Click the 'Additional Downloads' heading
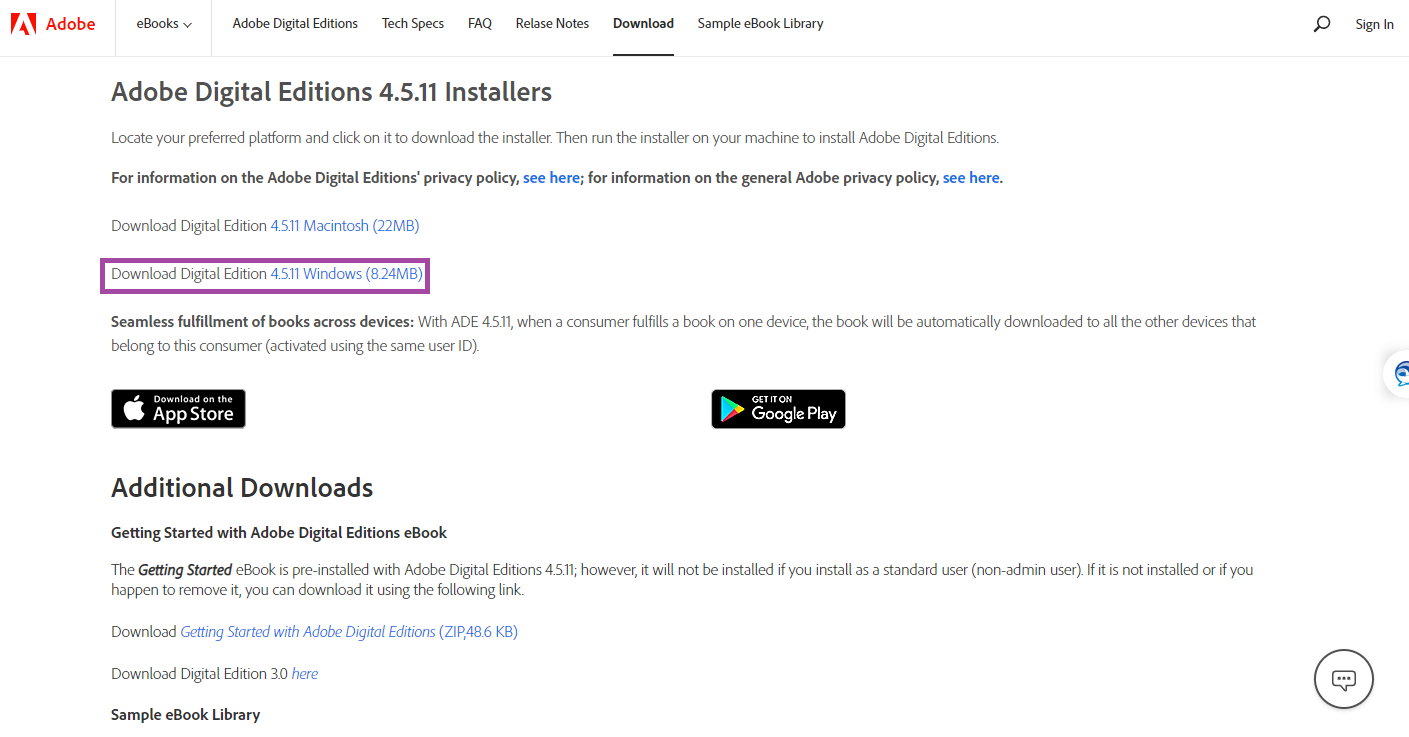This screenshot has height=737, width=1409. (242, 488)
